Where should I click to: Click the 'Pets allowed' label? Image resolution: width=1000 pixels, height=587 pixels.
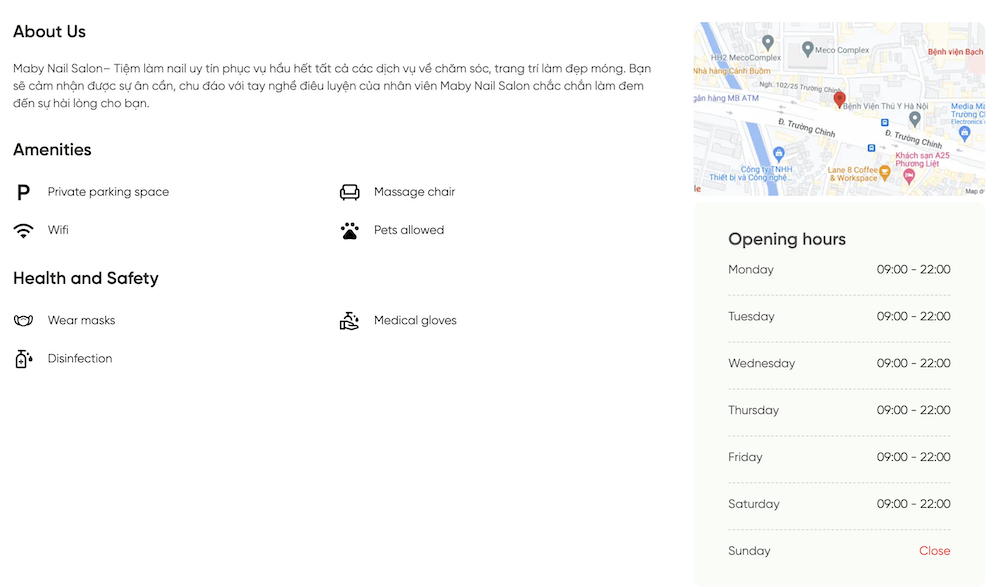coord(409,230)
